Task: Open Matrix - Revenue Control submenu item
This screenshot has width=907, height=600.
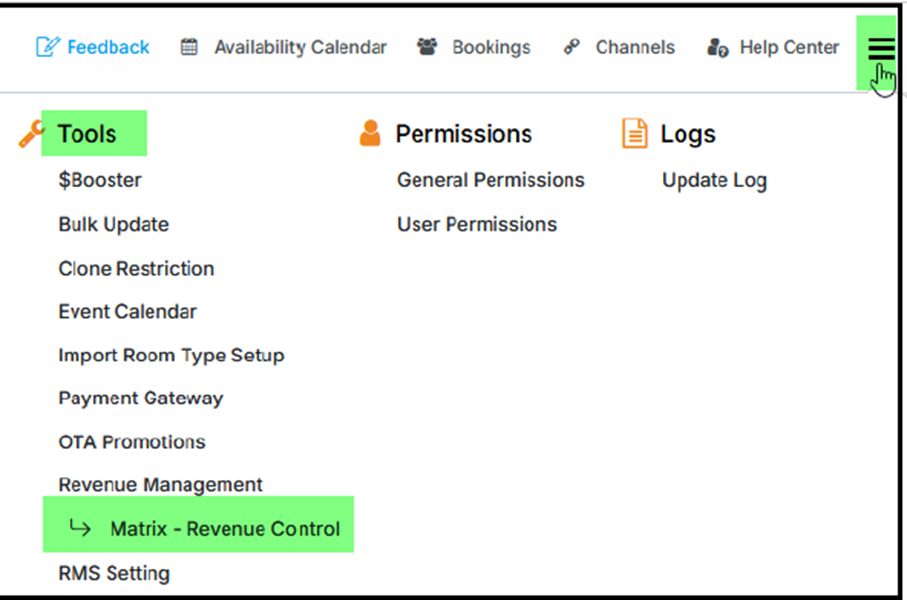Action: [x=225, y=529]
